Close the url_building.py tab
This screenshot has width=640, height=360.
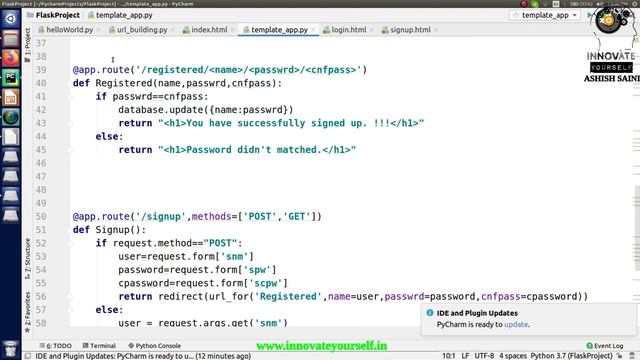pos(173,30)
